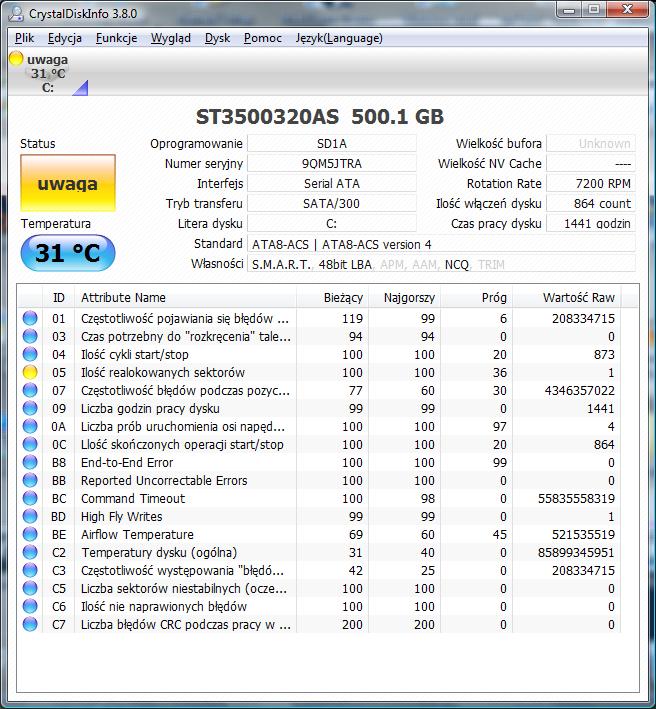Screen dimensions: 656x709
Task: Click the SD1A firmware field
Action: point(332,144)
